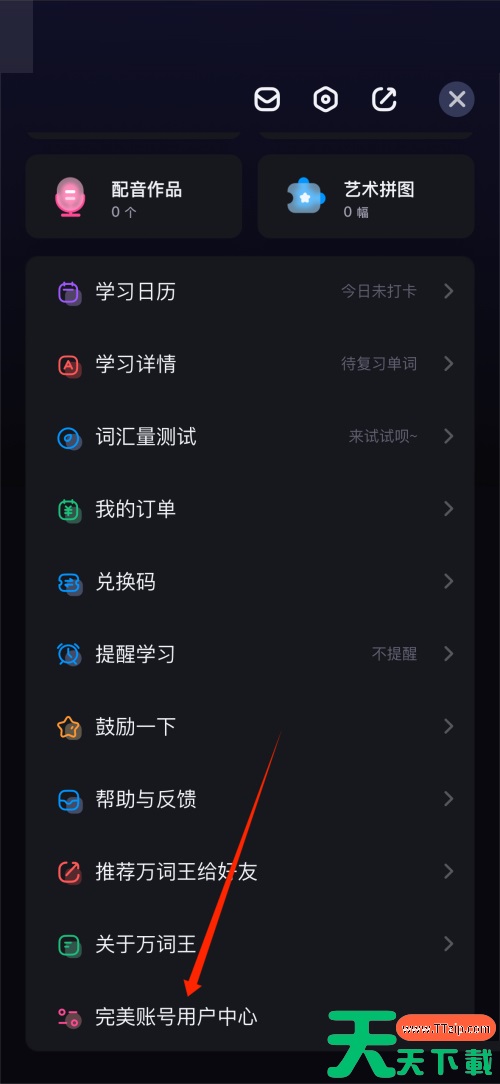Open the 艺术拼图 puzzle card

(x=366, y=196)
